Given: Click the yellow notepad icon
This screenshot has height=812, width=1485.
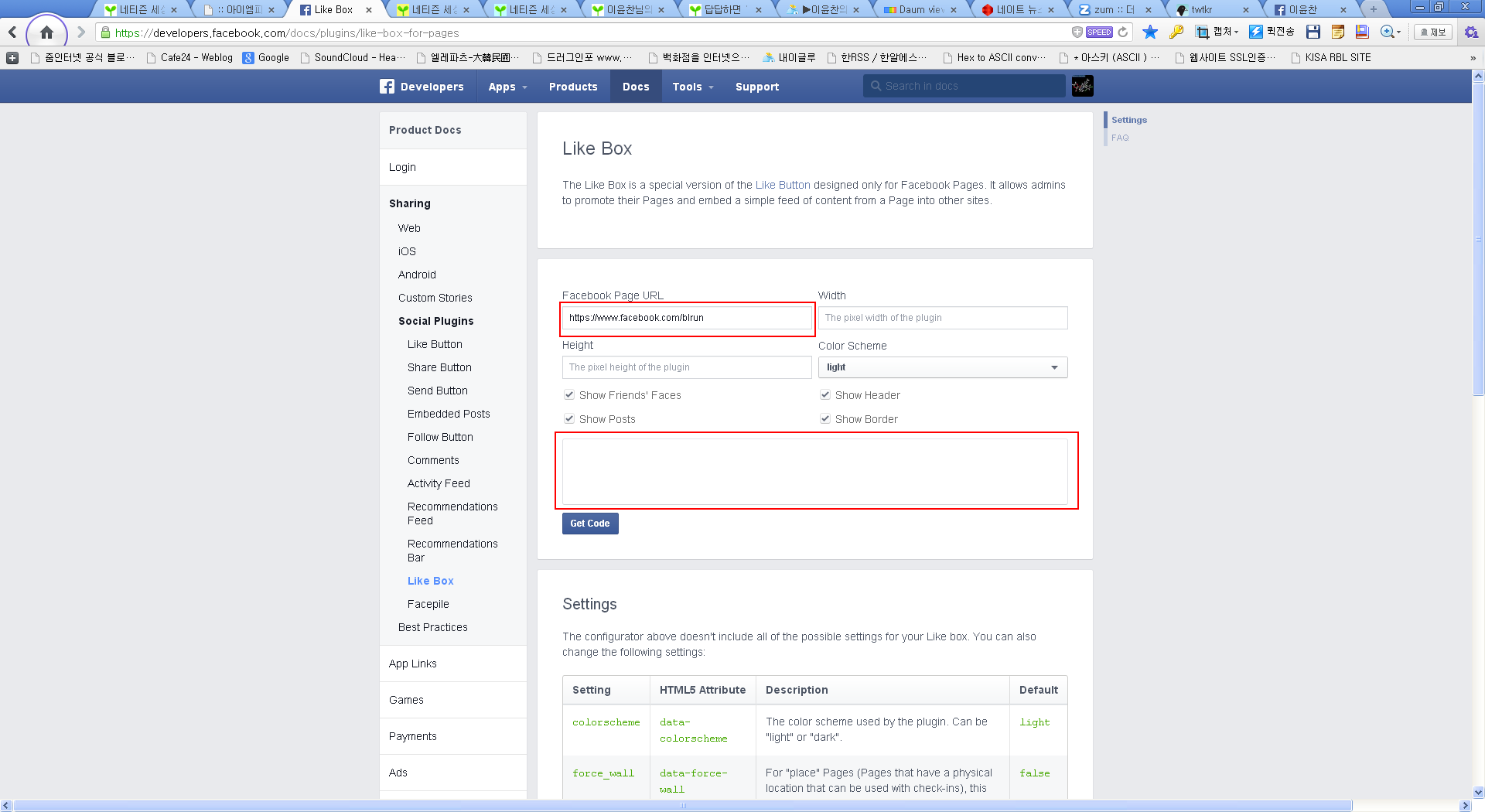Looking at the screenshot, I should 1338,32.
